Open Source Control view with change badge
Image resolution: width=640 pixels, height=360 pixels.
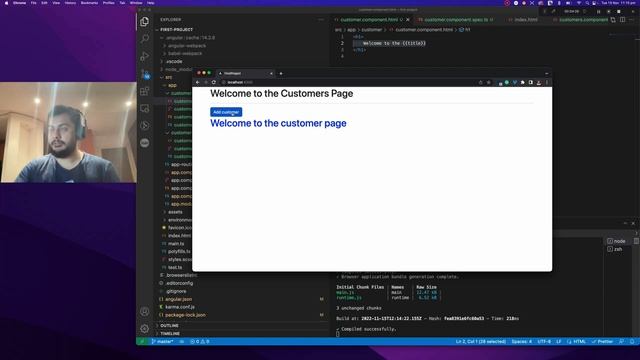pos(145,74)
